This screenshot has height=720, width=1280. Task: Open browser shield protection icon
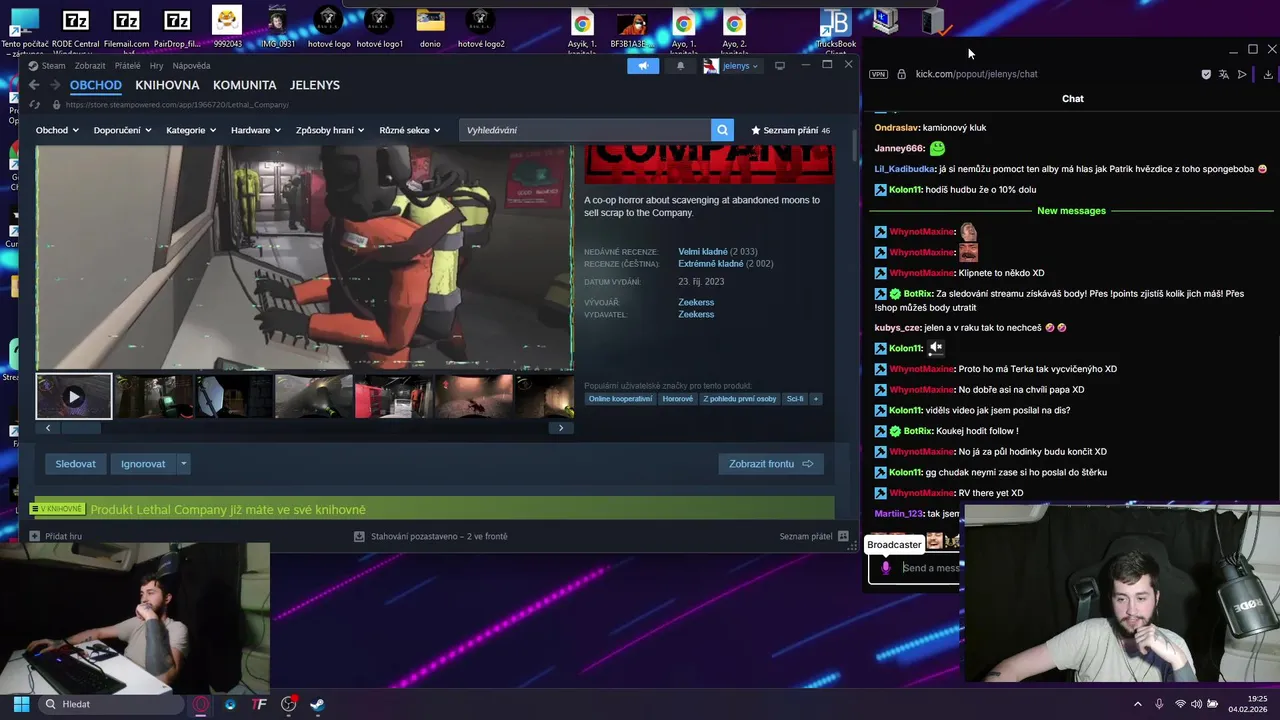tap(1206, 74)
